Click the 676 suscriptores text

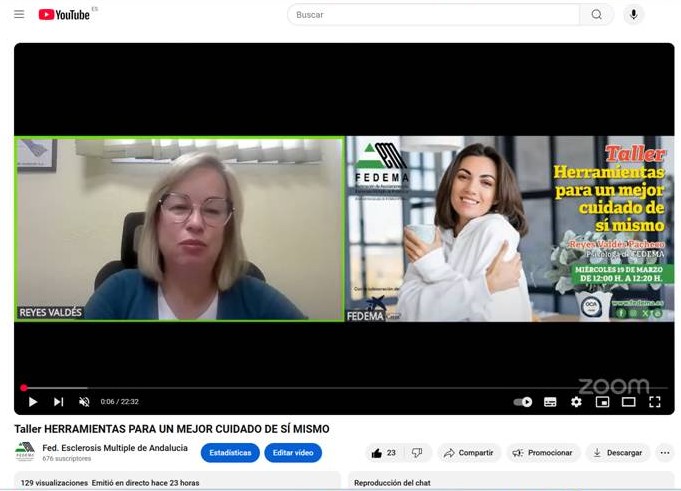point(66,458)
